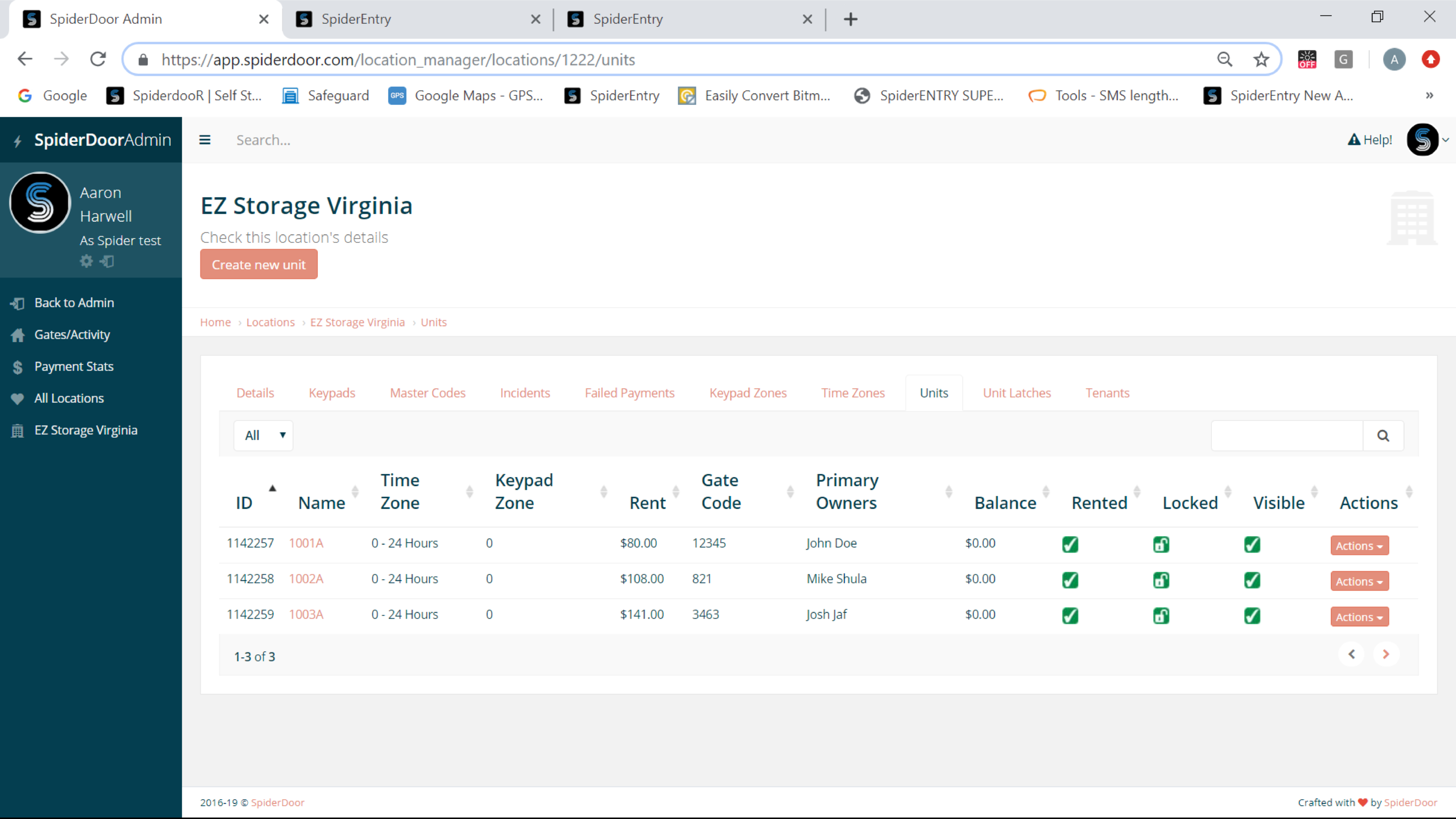Image resolution: width=1456 pixels, height=819 pixels.
Task: Open browser zoom magnifier icon
Action: pos(1225,59)
